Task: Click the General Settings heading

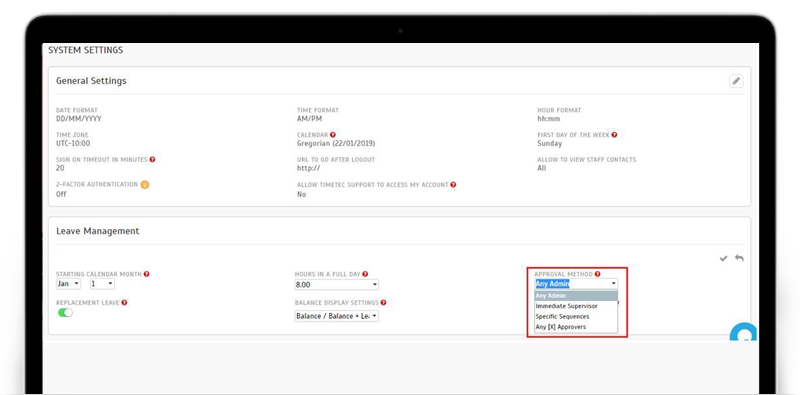Action: click(x=91, y=81)
